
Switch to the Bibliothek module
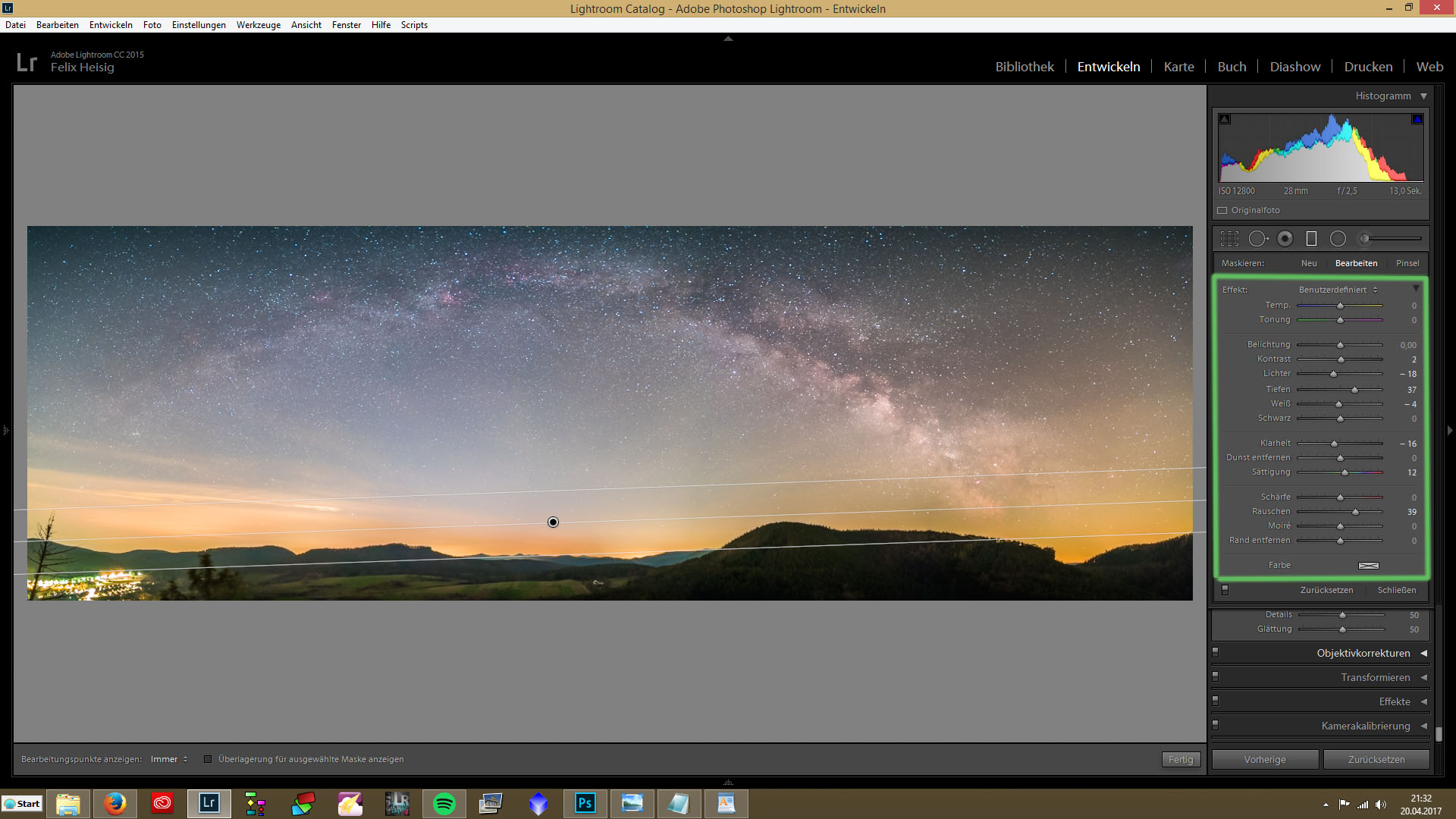coord(1025,67)
